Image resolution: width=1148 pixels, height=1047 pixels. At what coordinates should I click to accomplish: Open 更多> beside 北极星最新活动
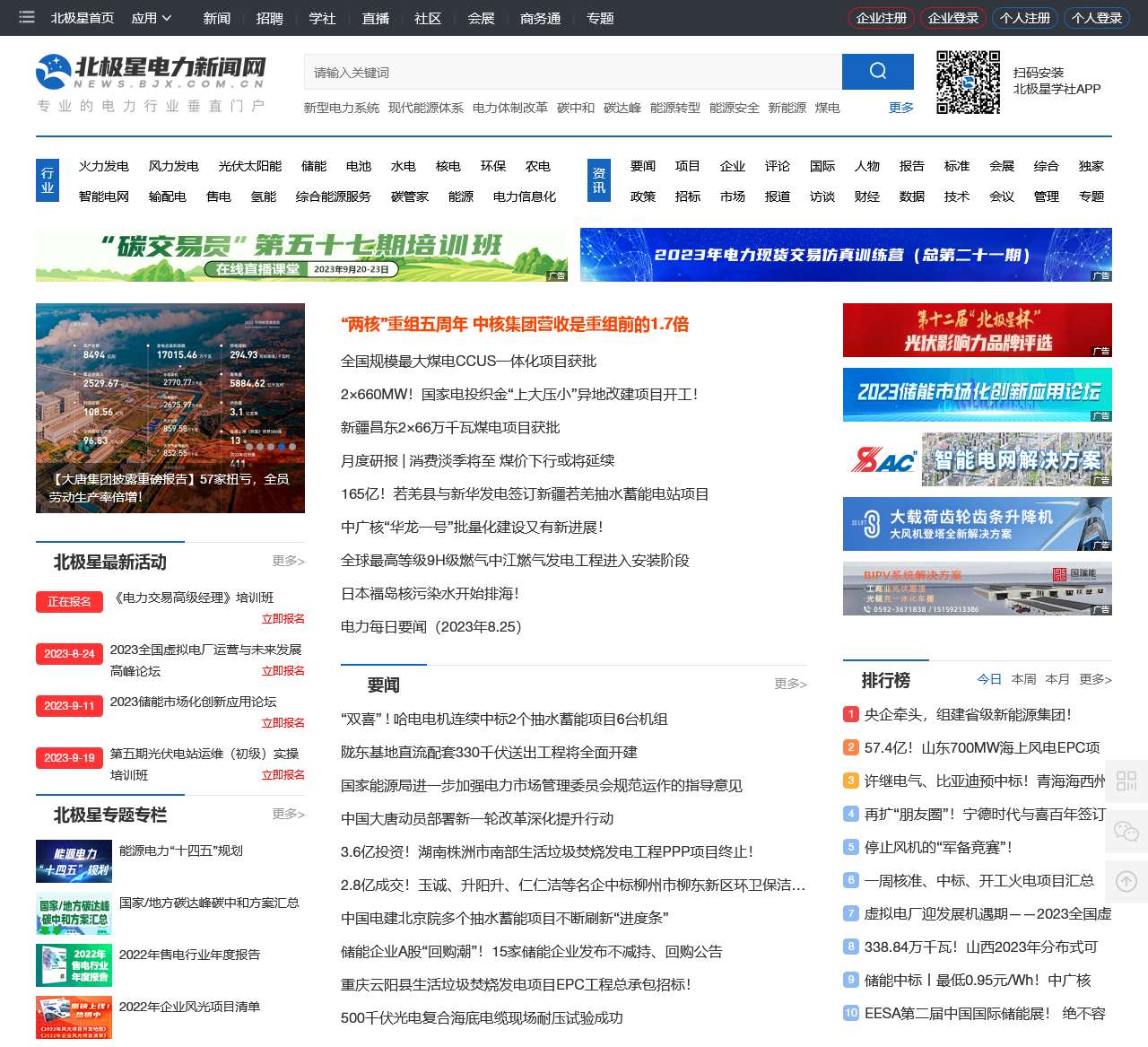tap(289, 561)
